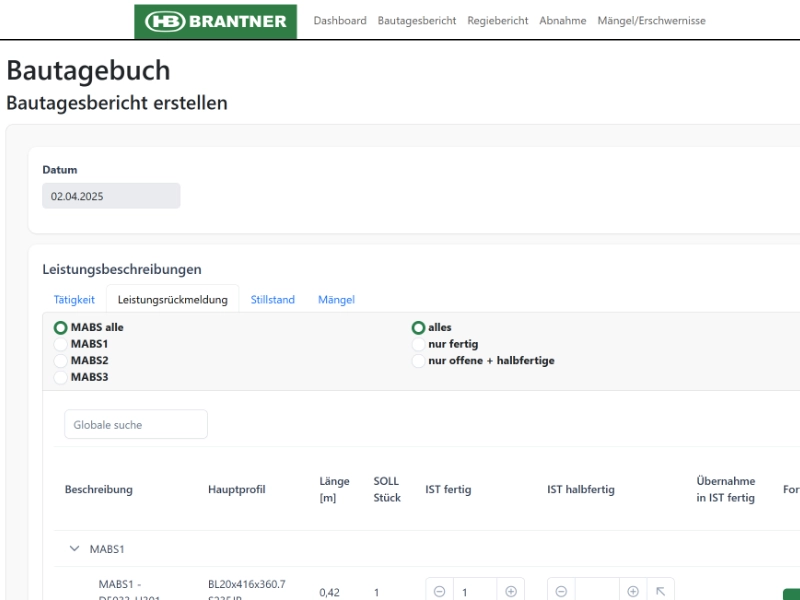Image resolution: width=800 pixels, height=600 pixels.
Task: Enable the MABS2 radio button
Action: click(x=60, y=361)
